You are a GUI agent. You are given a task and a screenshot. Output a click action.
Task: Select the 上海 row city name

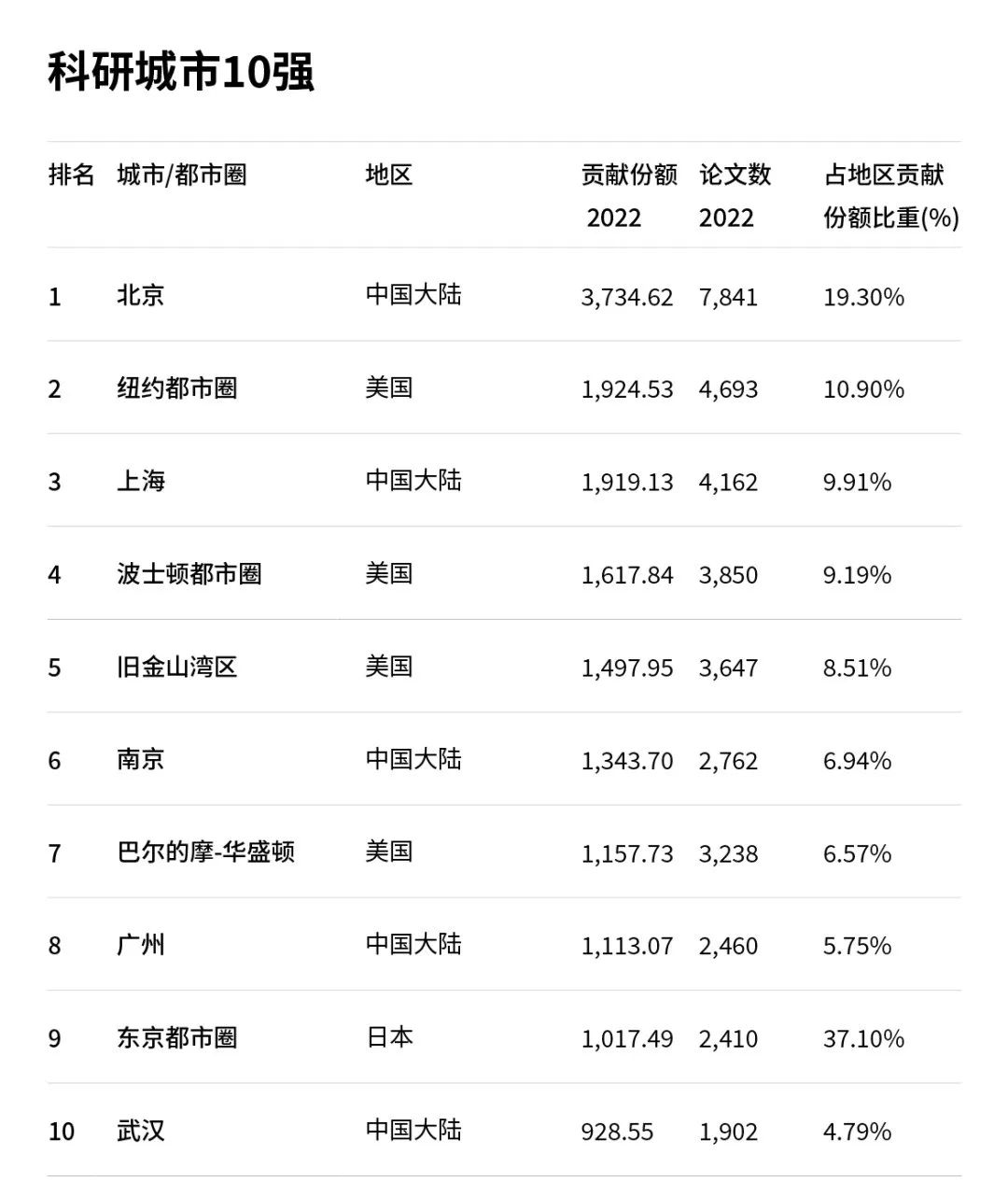[141, 481]
